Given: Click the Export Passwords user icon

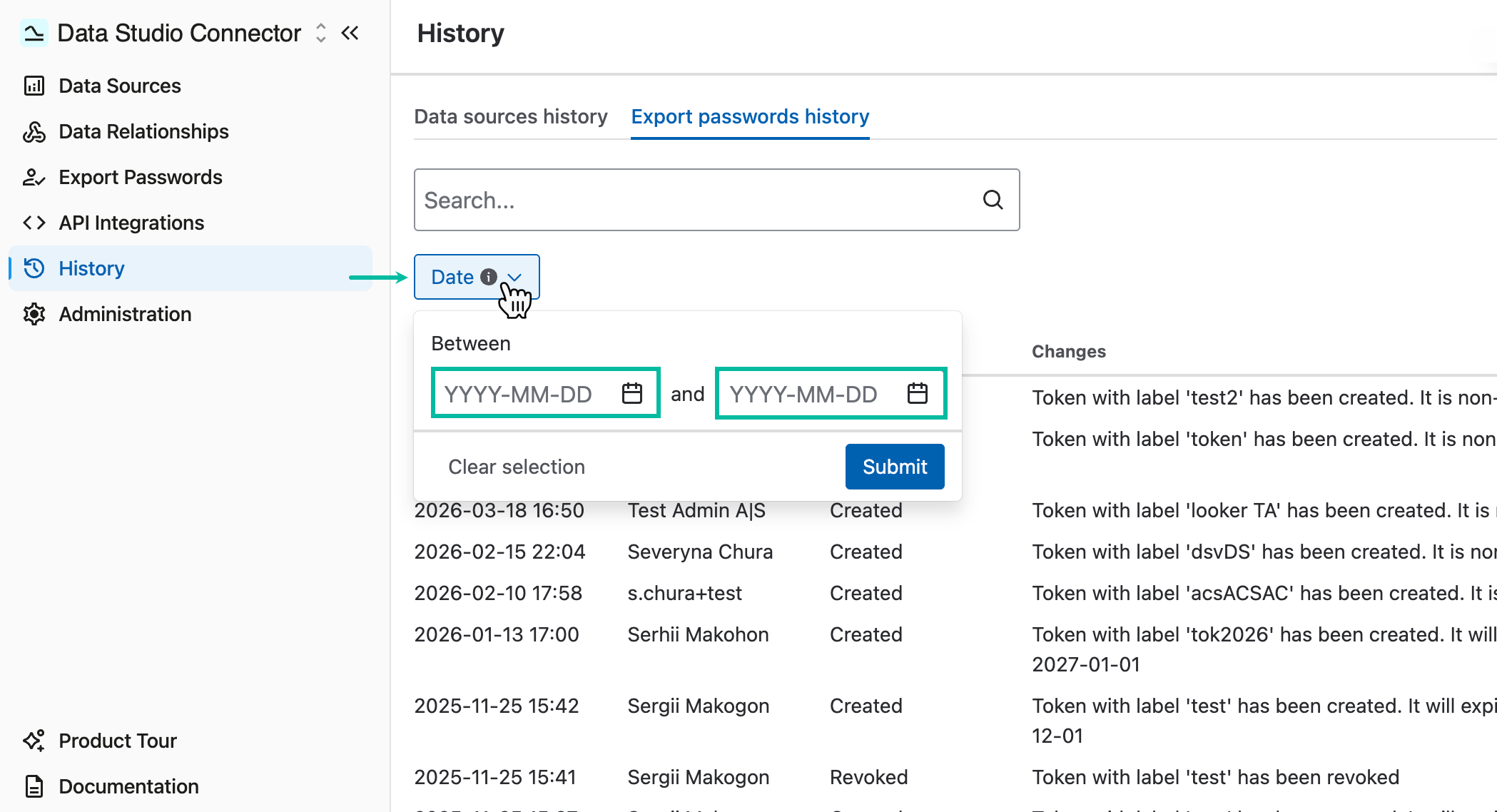Looking at the screenshot, I should tap(34, 177).
